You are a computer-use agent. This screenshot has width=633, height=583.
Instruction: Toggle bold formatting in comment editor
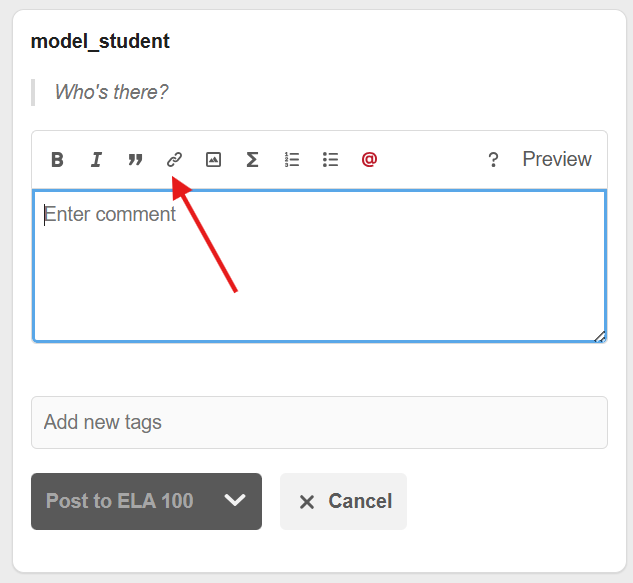pyautogui.click(x=58, y=159)
